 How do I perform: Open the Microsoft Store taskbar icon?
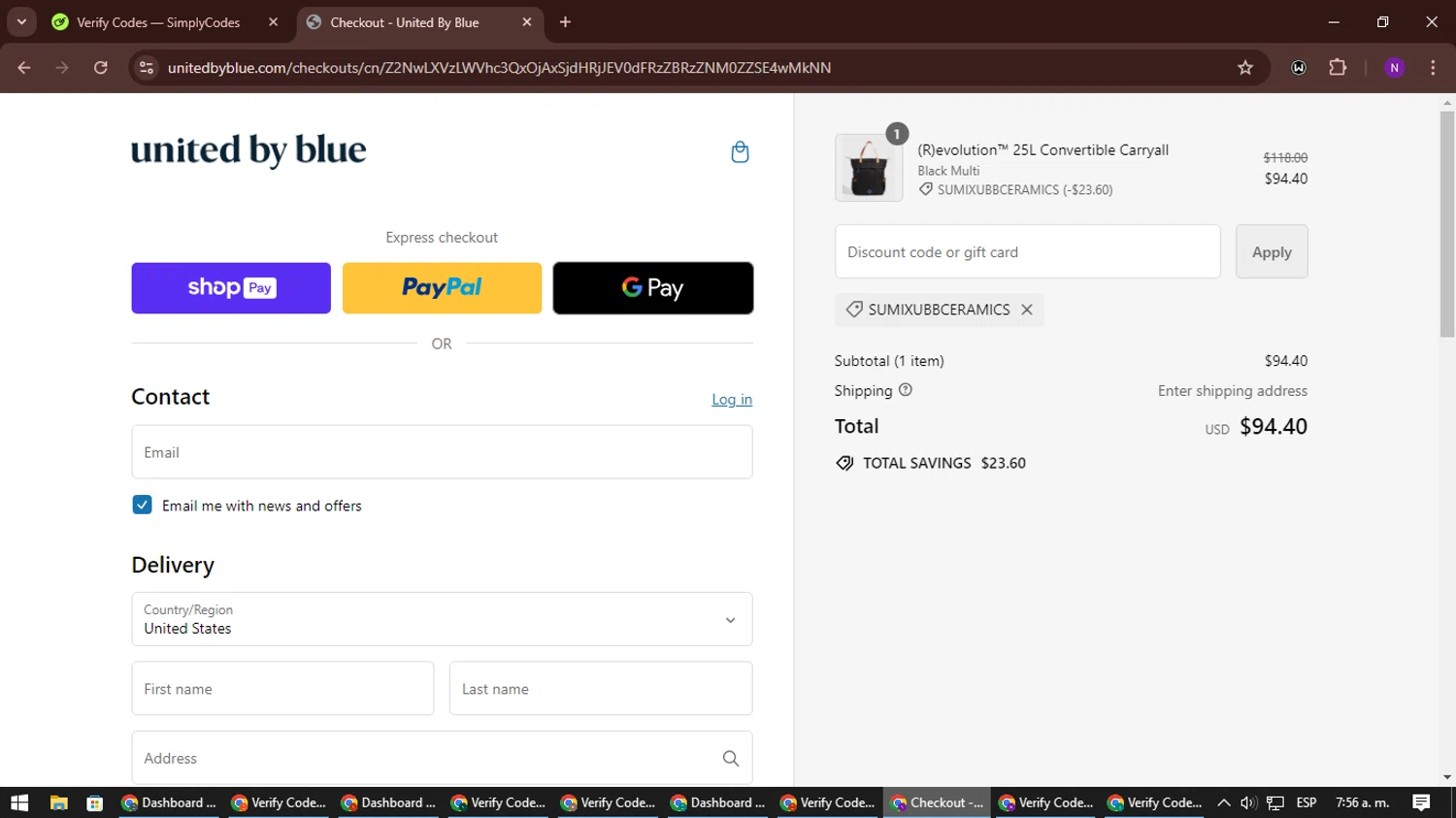(95, 802)
